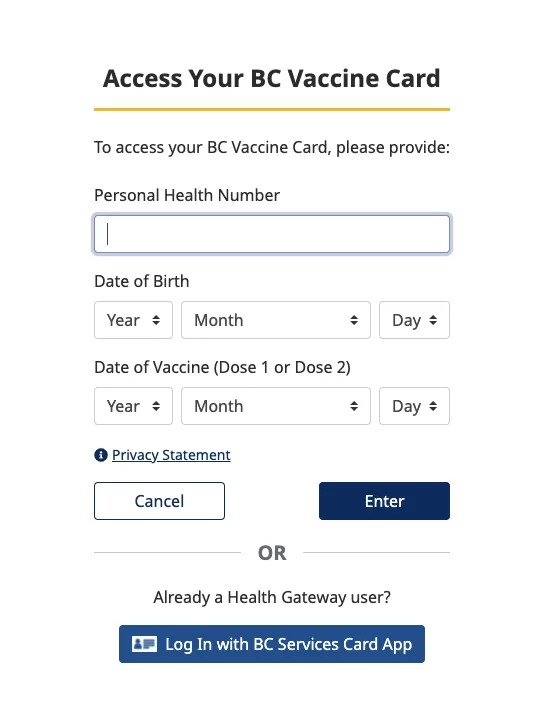Click the Date of Vaccine Year dropdown arrows
Viewport: 542px width, 724px height.
click(156, 406)
